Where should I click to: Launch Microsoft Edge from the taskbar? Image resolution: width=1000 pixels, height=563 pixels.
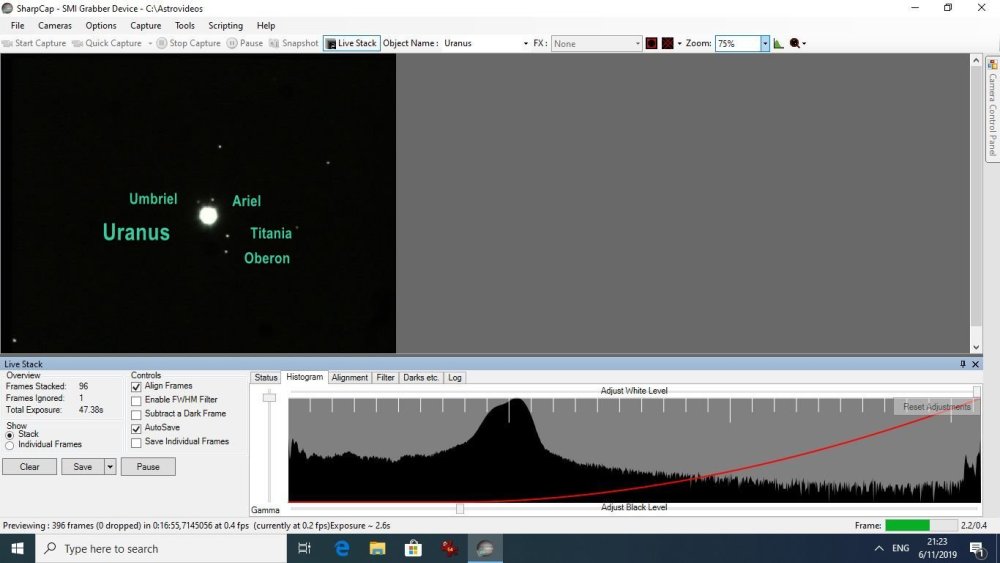tap(341, 548)
